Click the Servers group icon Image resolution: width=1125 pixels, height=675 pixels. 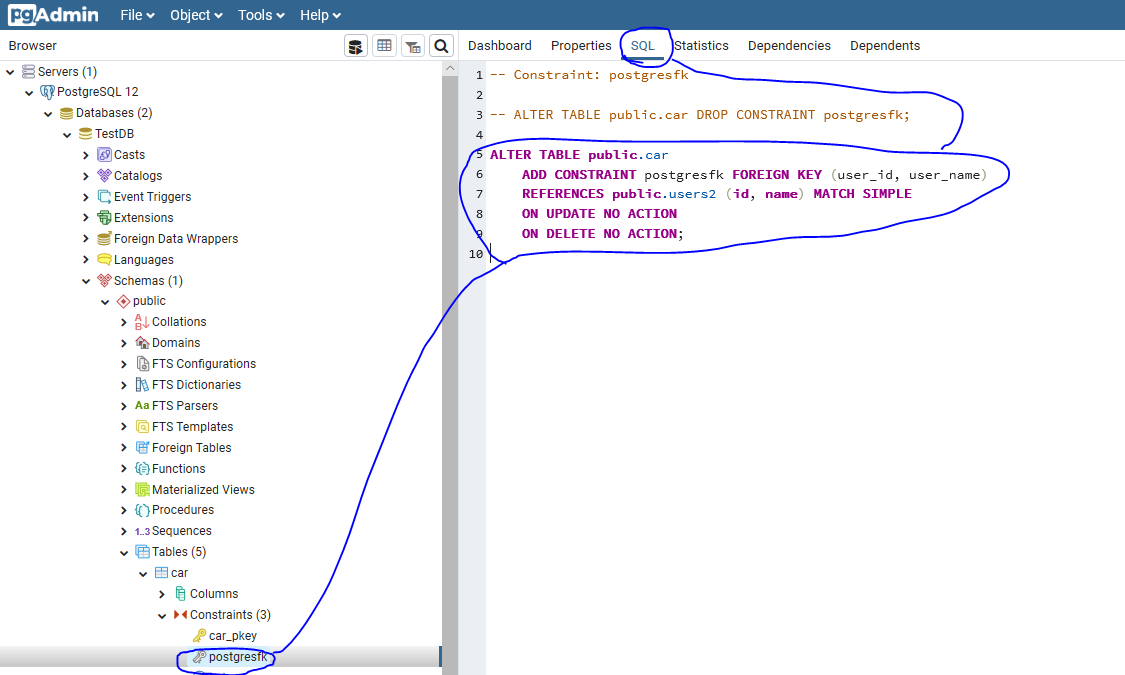click(29, 72)
